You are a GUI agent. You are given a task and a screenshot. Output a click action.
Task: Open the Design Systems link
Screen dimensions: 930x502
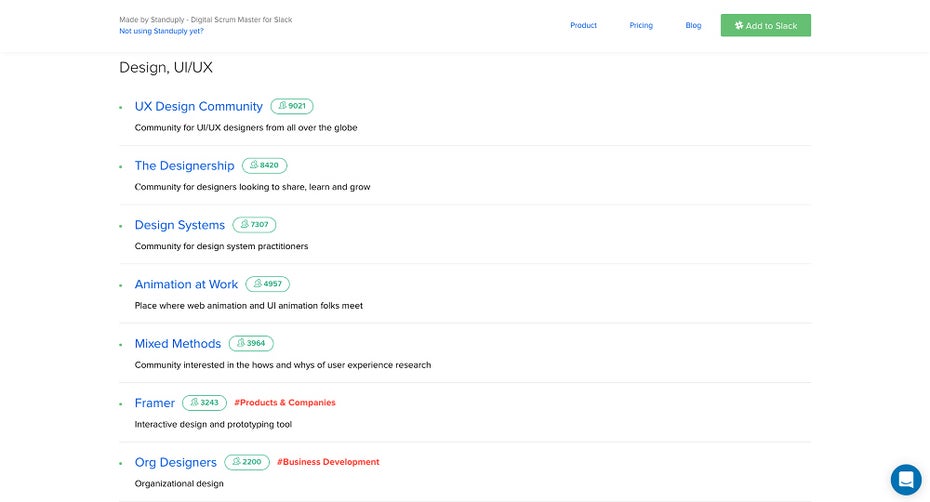tap(180, 225)
